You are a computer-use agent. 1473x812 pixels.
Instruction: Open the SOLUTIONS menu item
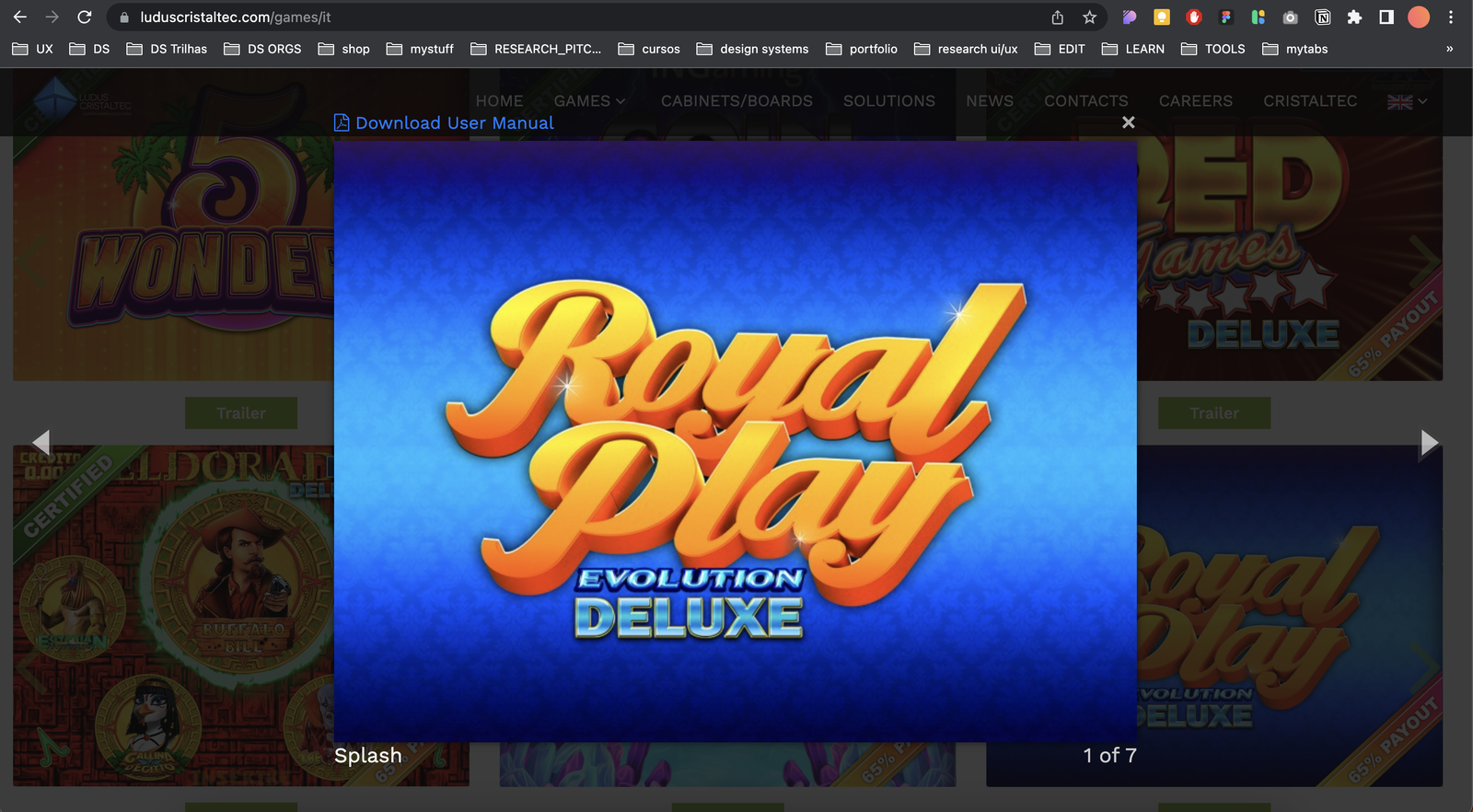(889, 101)
